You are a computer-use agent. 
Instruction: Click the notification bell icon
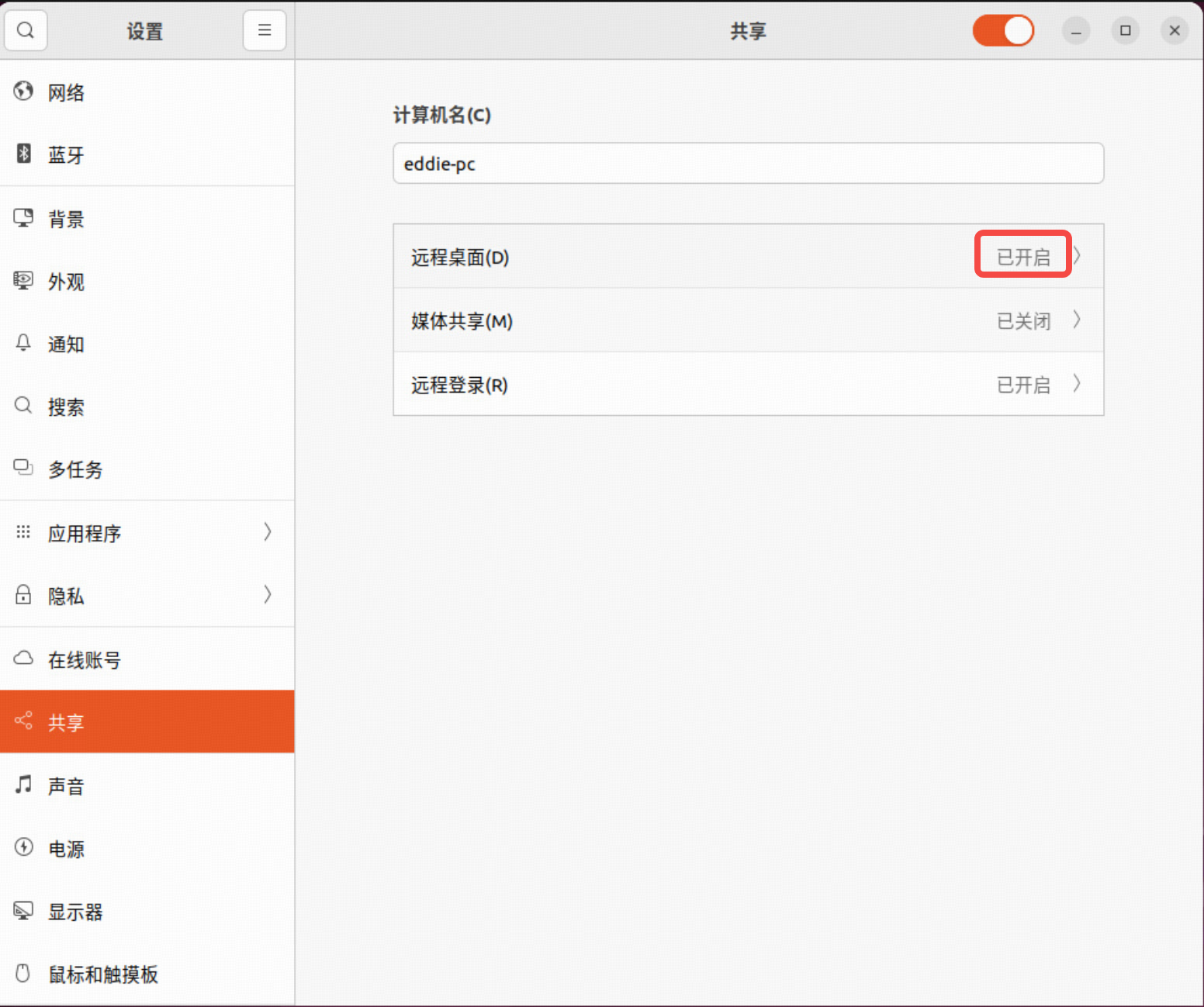(23, 343)
